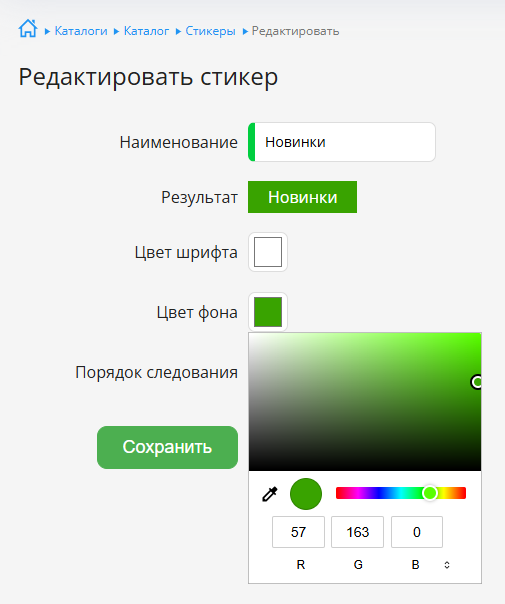Click the B value field
Image resolution: width=505 pixels, height=604 pixels.
click(417, 532)
